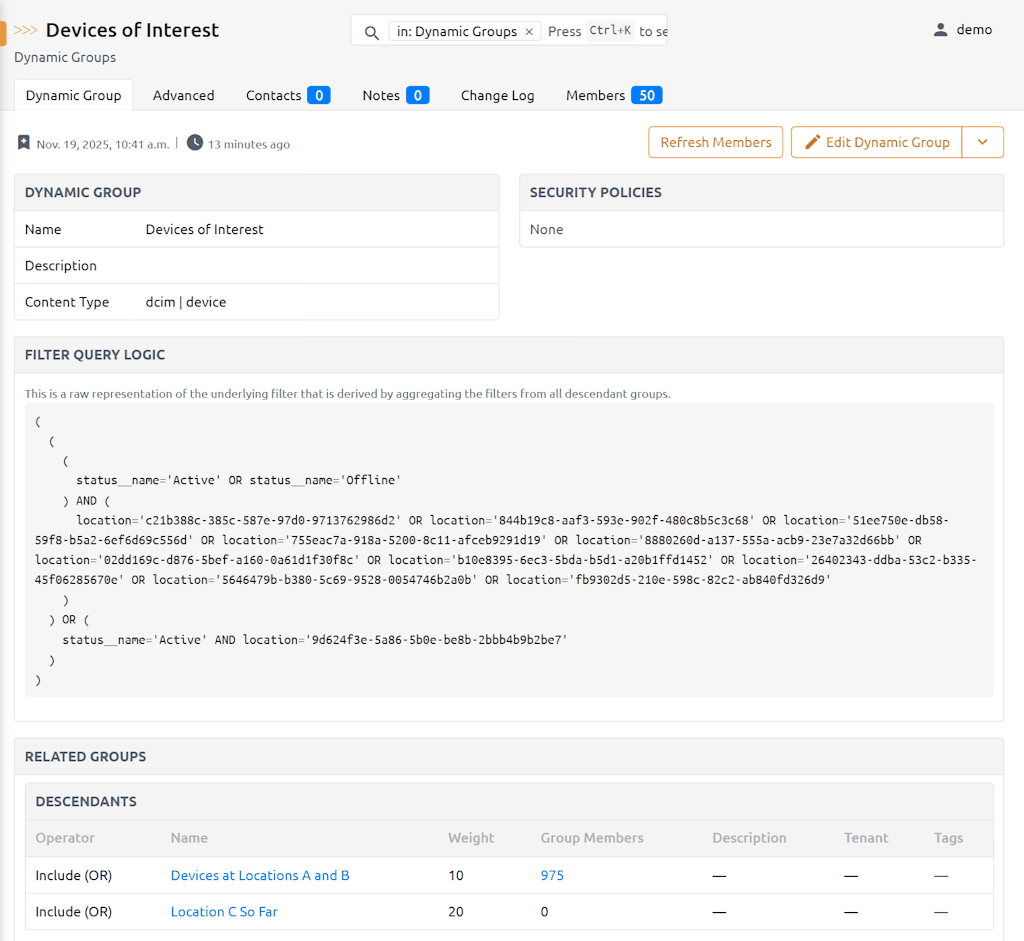Open 'Devices at Locations A and B' link
Viewport: 1024px width, 941px height.
[260, 875]
